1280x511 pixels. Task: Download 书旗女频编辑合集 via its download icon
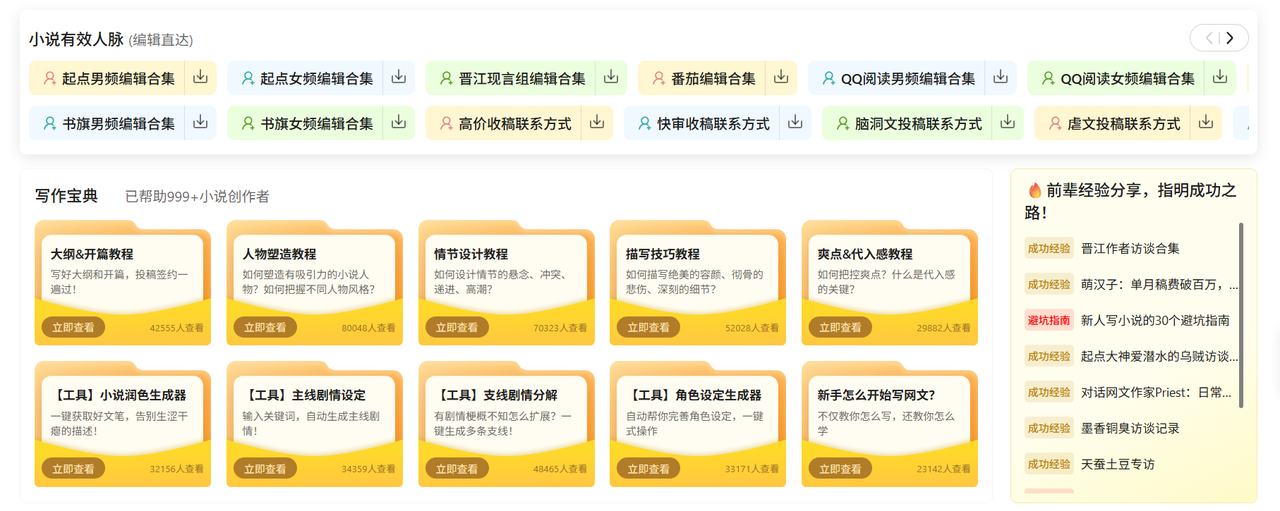[399, 122]
